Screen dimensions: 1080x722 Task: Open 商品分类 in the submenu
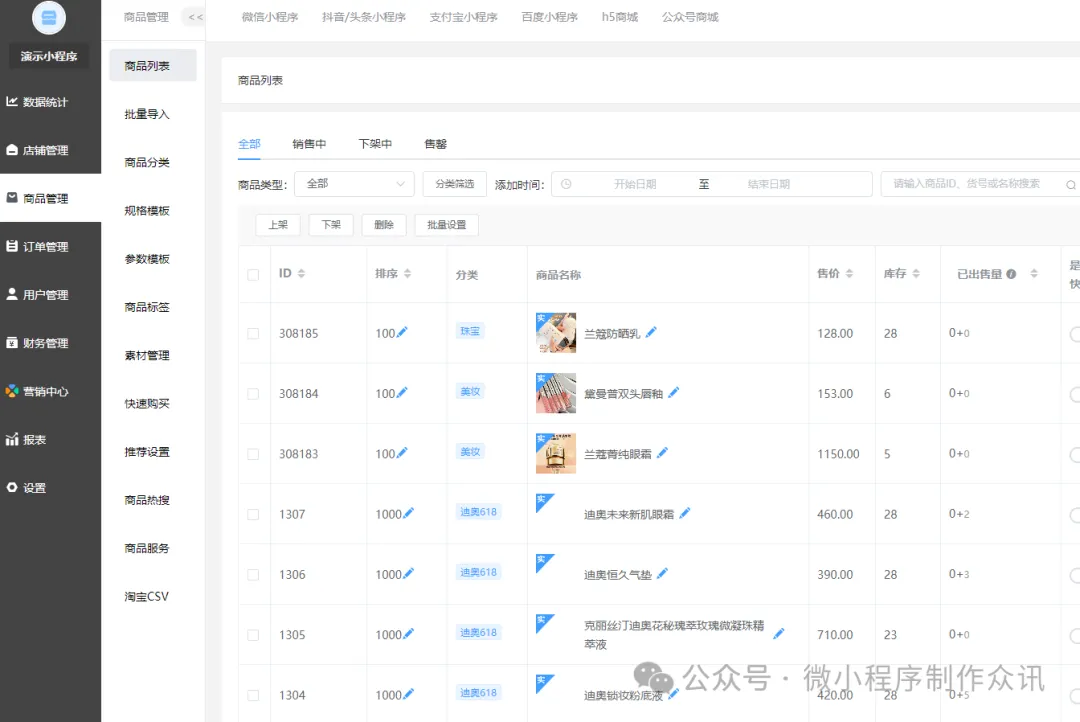[147, 163]
